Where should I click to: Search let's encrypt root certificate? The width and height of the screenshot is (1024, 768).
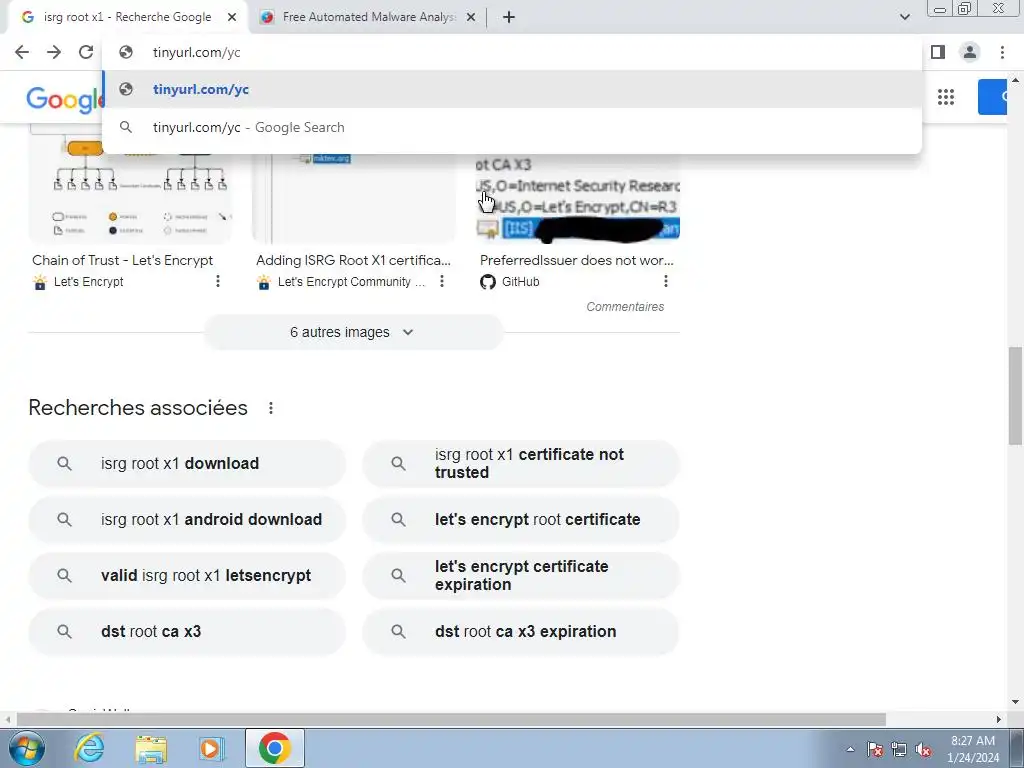coord(520,520)
